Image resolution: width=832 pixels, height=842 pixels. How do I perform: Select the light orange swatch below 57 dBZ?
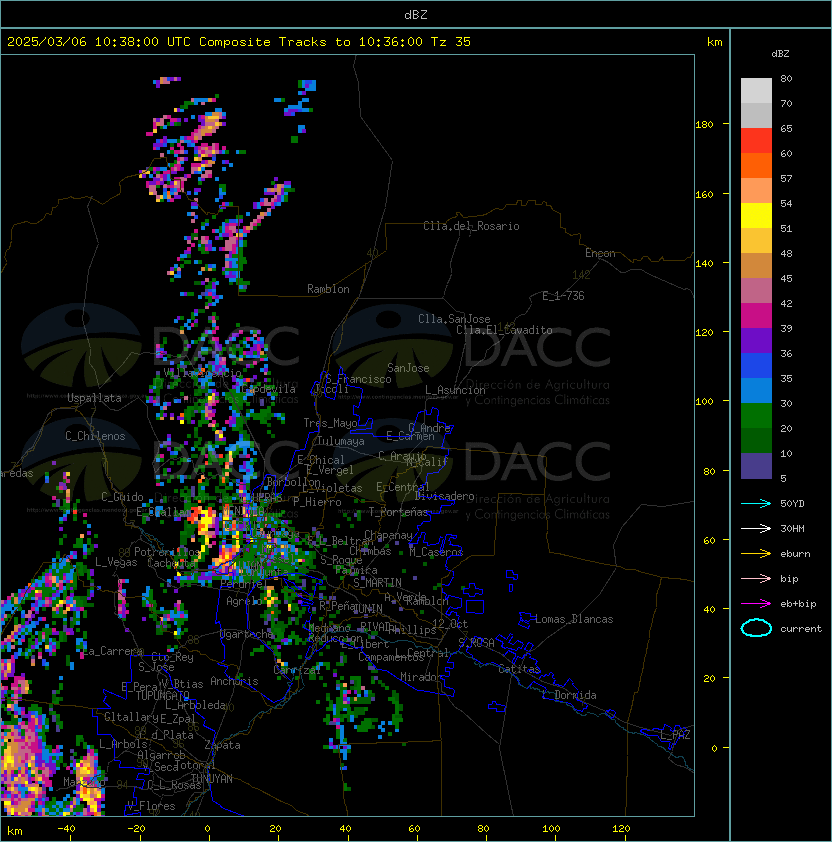(x=756, y=191)
